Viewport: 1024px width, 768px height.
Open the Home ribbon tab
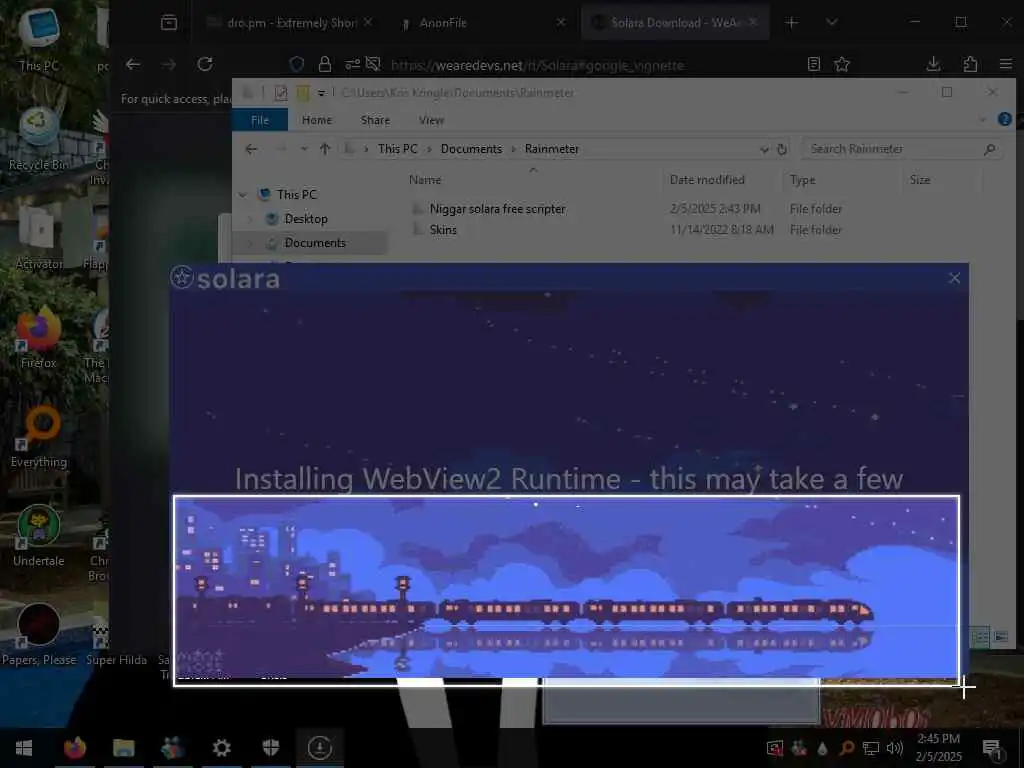pos(317,120)
